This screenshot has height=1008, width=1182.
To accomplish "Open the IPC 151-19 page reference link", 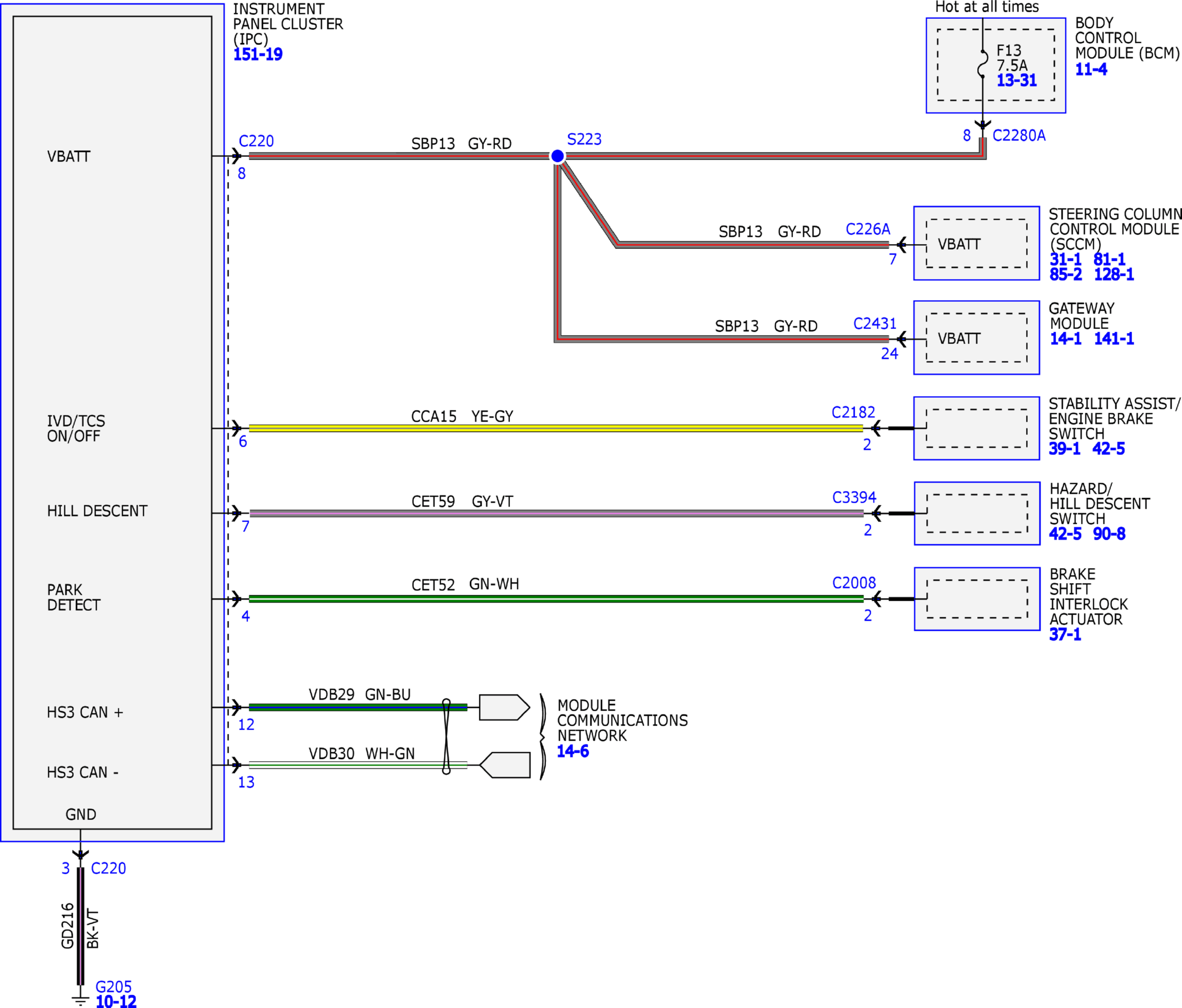I will pyautogui.click(x=258, y=55).
